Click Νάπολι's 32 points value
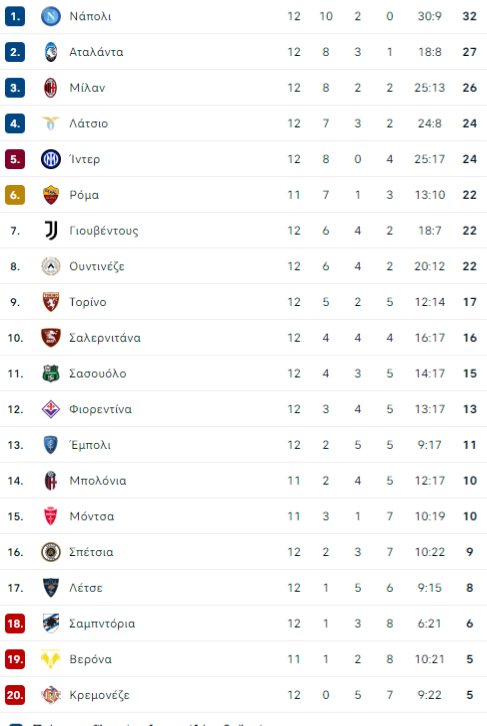This screenshot has height=726, width=487. (x=469, y=16)
